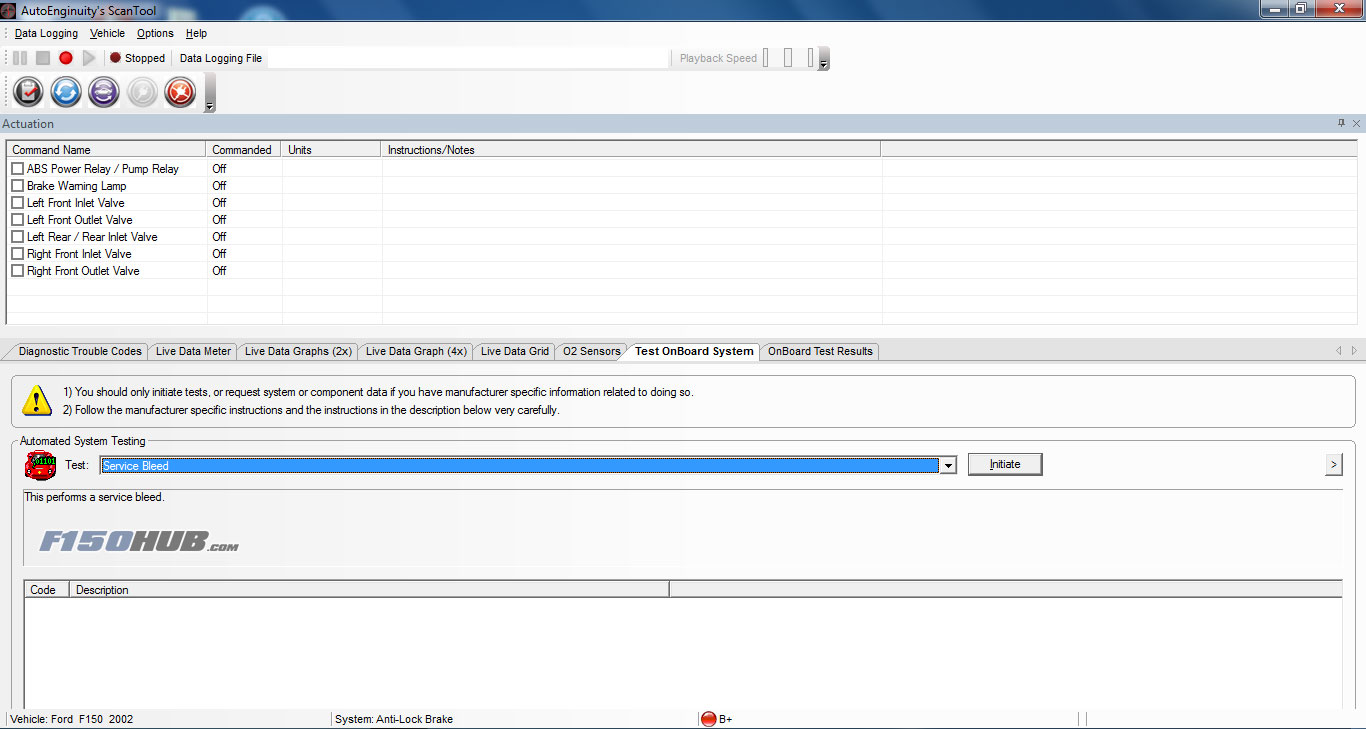
Task: Open the Service Bleed test dropdown
Action: [x=948, y=465]
